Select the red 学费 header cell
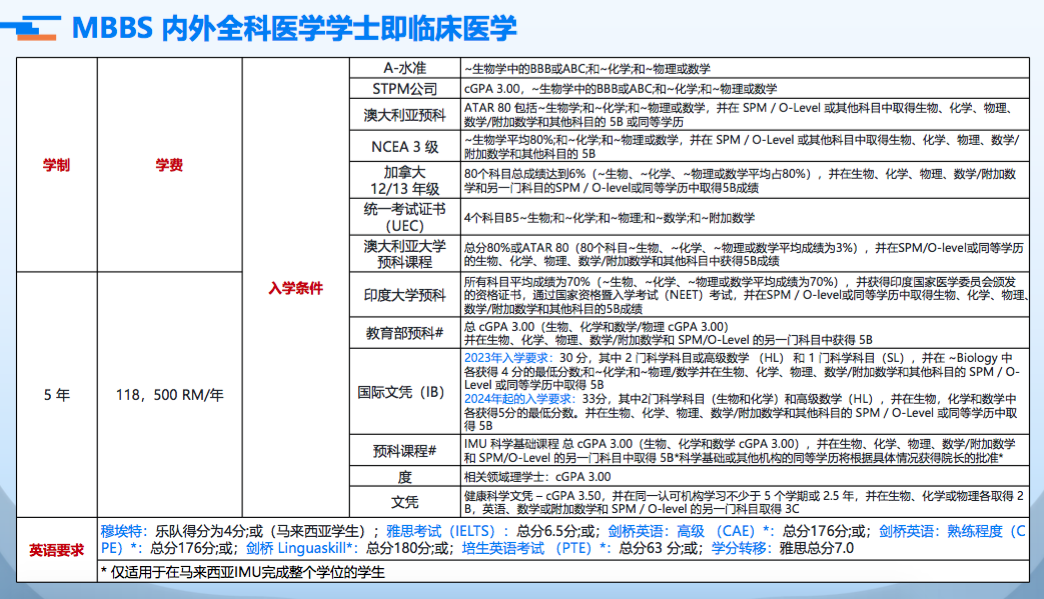Screen dimensions: 1044x599 point(169,165)
